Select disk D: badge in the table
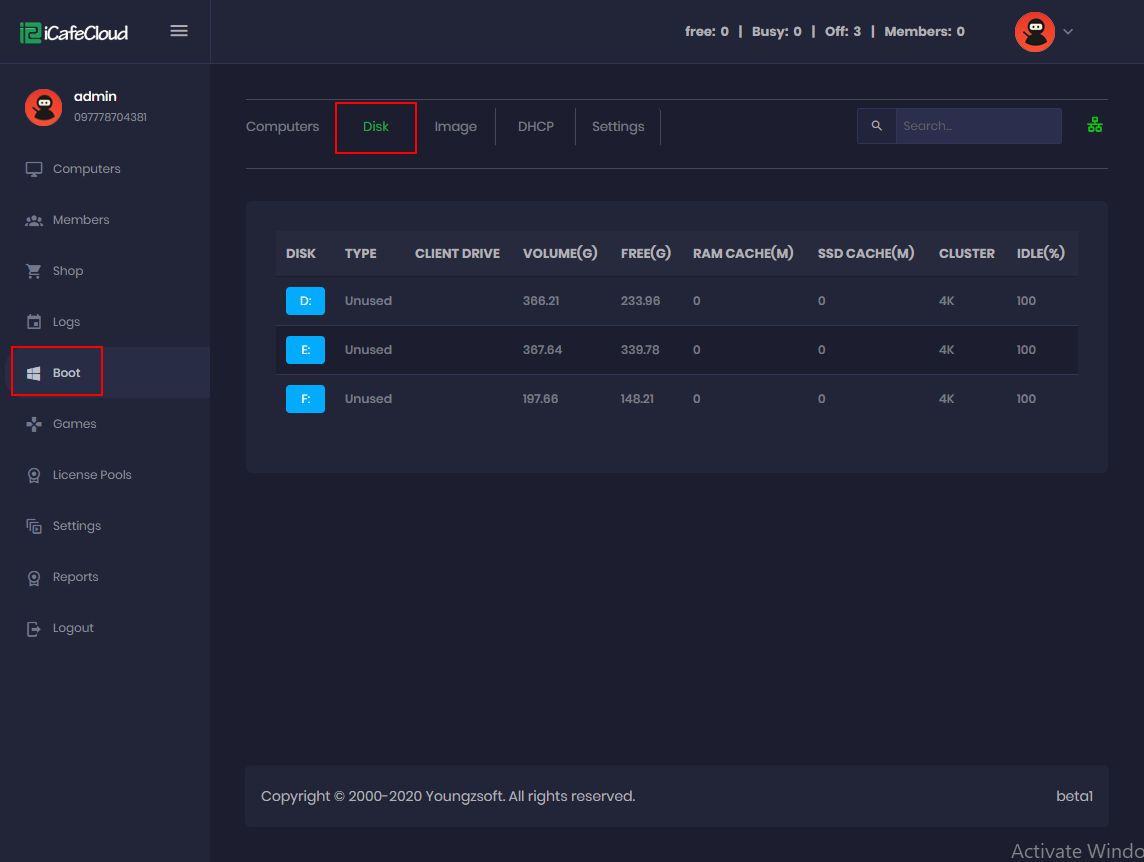The image size is (1144, 862). click(x=305, y=300)
